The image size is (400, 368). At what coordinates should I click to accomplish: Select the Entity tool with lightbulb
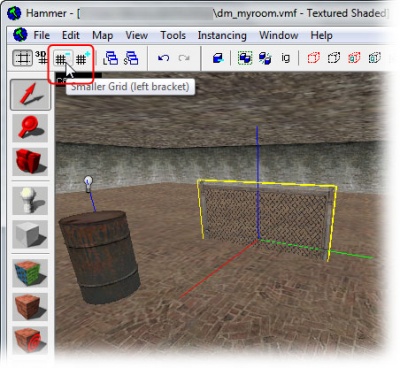pyautogui.click(x=30, y=201)
